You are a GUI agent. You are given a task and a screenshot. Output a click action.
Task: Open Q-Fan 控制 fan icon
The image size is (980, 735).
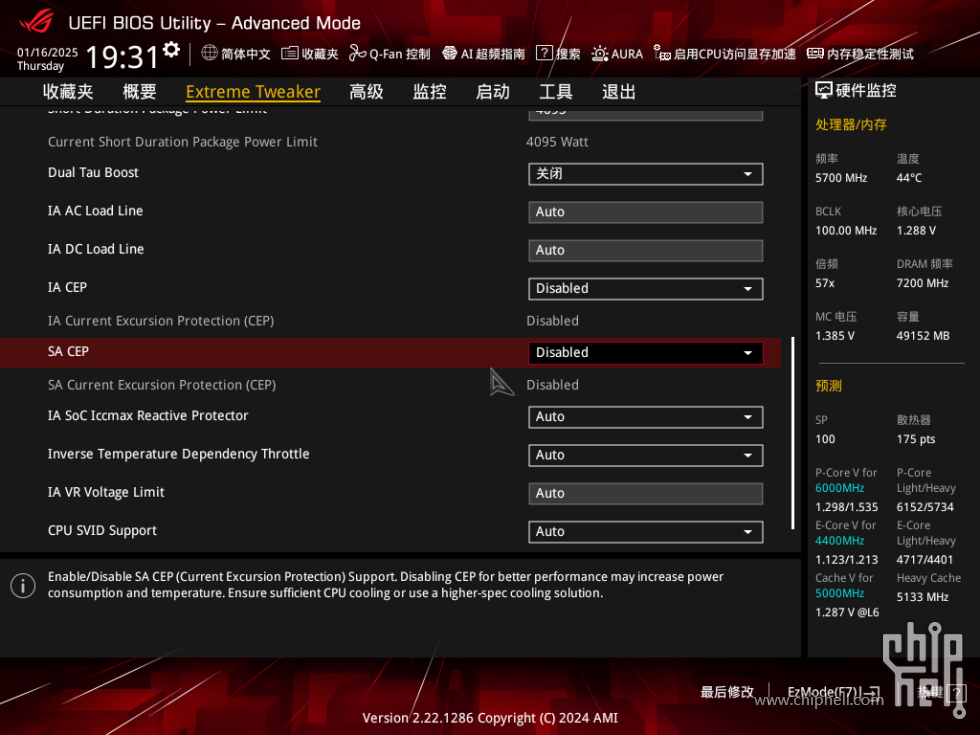358,53
